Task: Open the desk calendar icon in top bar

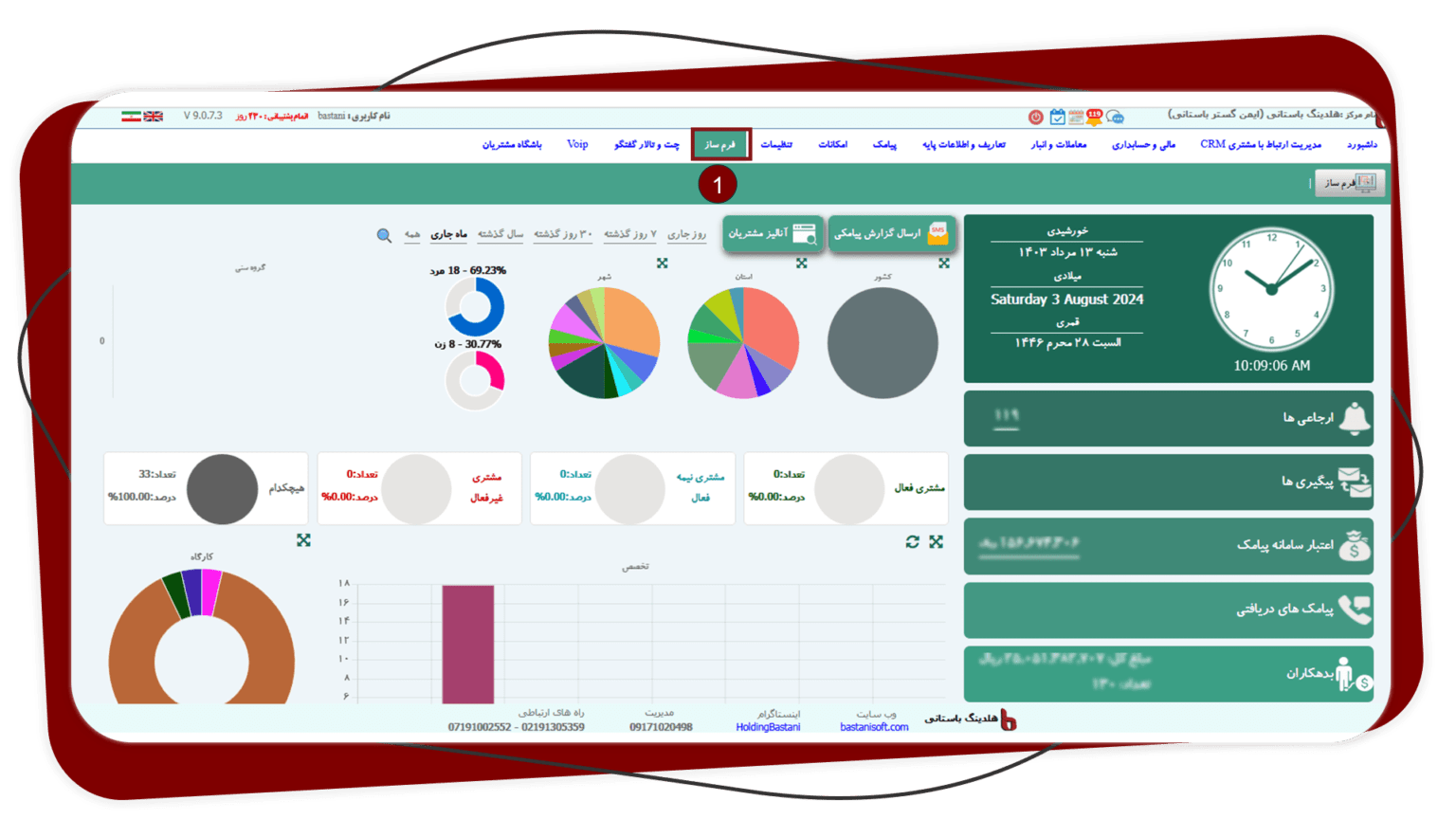Action: [x=1076, y=117]
